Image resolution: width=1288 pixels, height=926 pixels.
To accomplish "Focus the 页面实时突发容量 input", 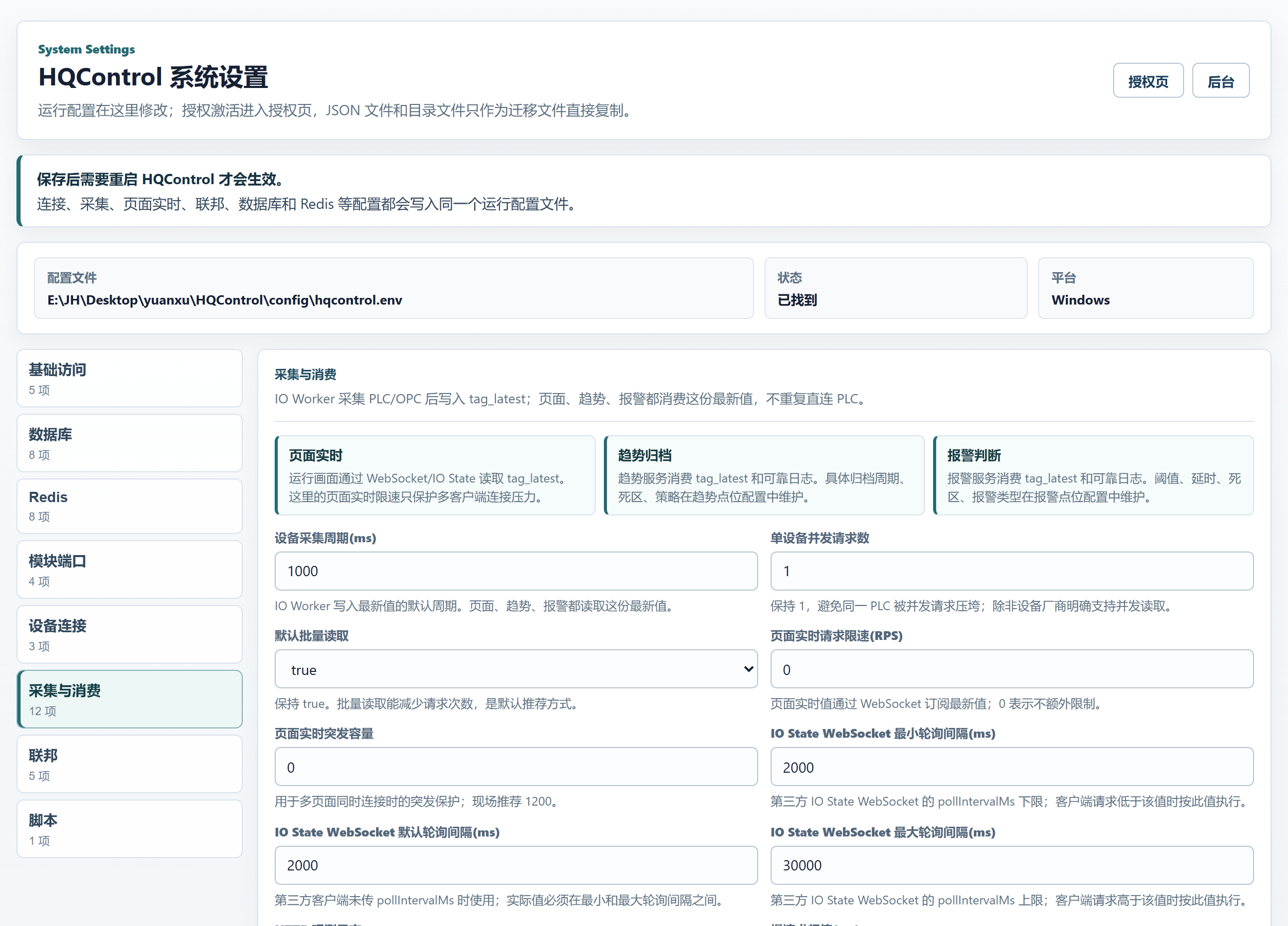I will pyautogui.click(x=515, y=767).
